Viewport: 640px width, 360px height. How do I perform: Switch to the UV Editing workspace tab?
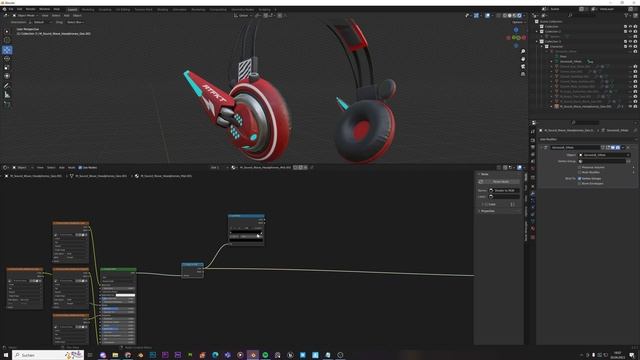point(122,9)
